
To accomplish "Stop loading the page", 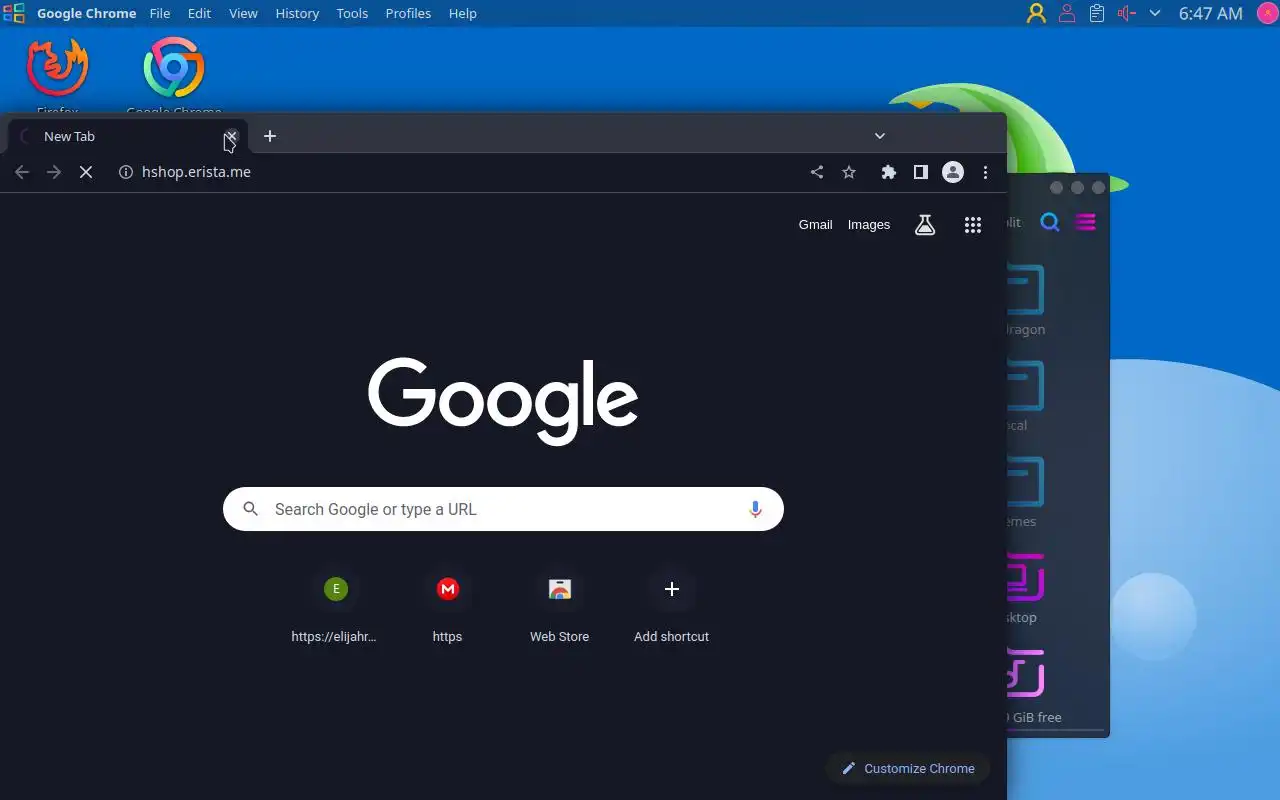I will [86, 172].
